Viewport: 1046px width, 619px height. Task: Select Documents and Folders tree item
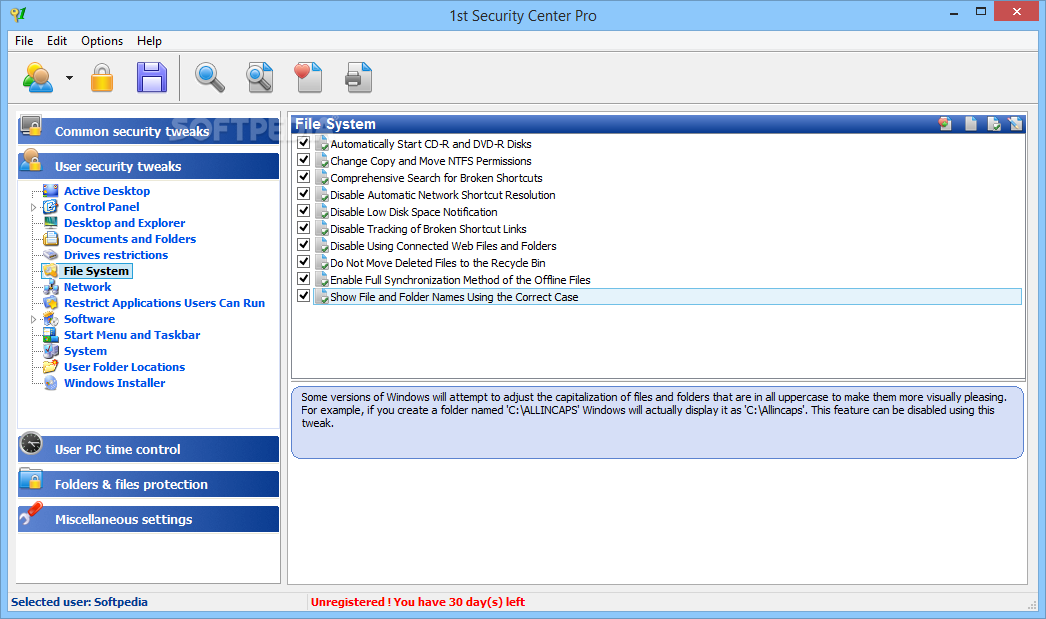click(129, 239)
